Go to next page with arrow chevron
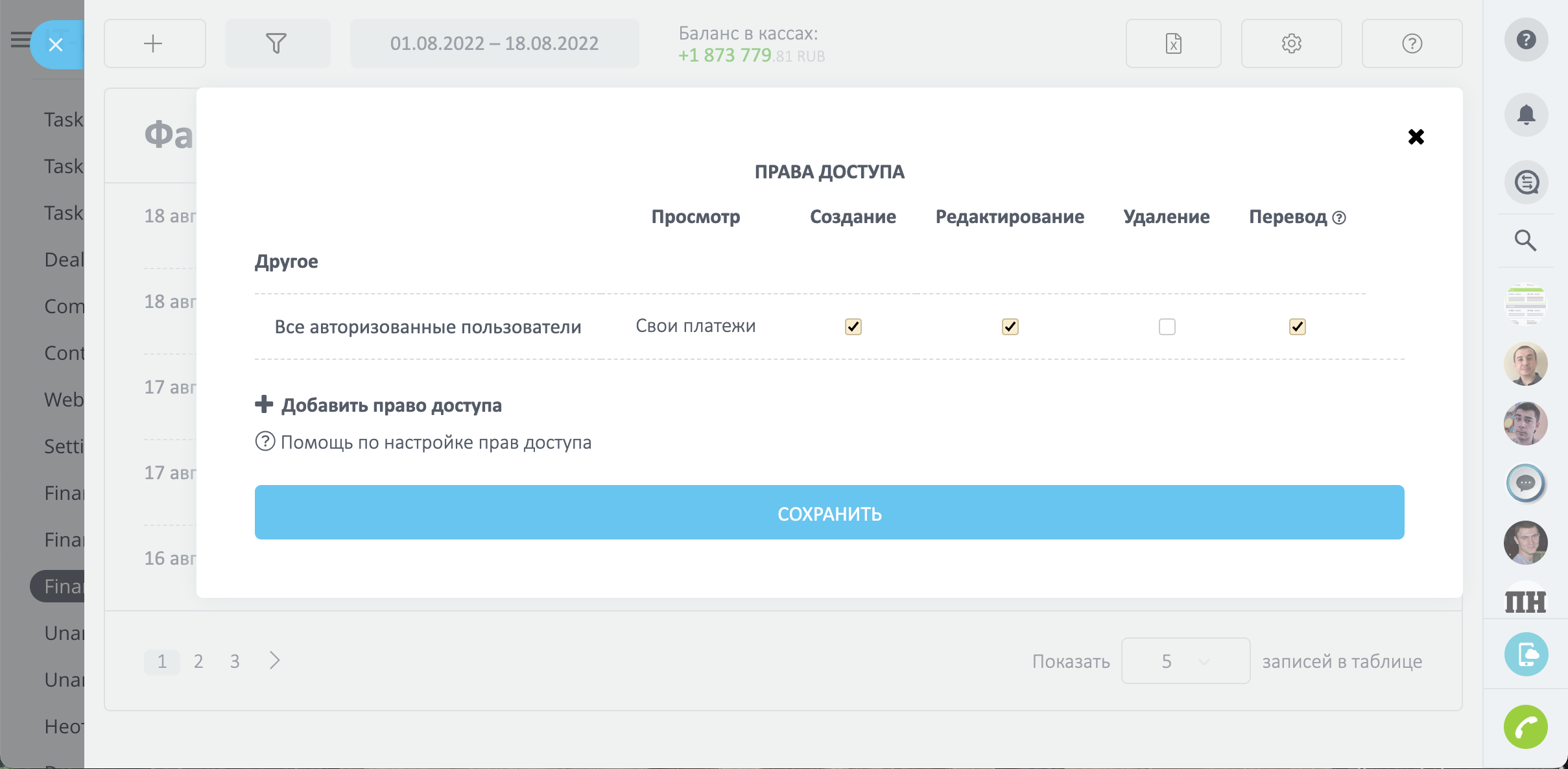 coord(275,661)
